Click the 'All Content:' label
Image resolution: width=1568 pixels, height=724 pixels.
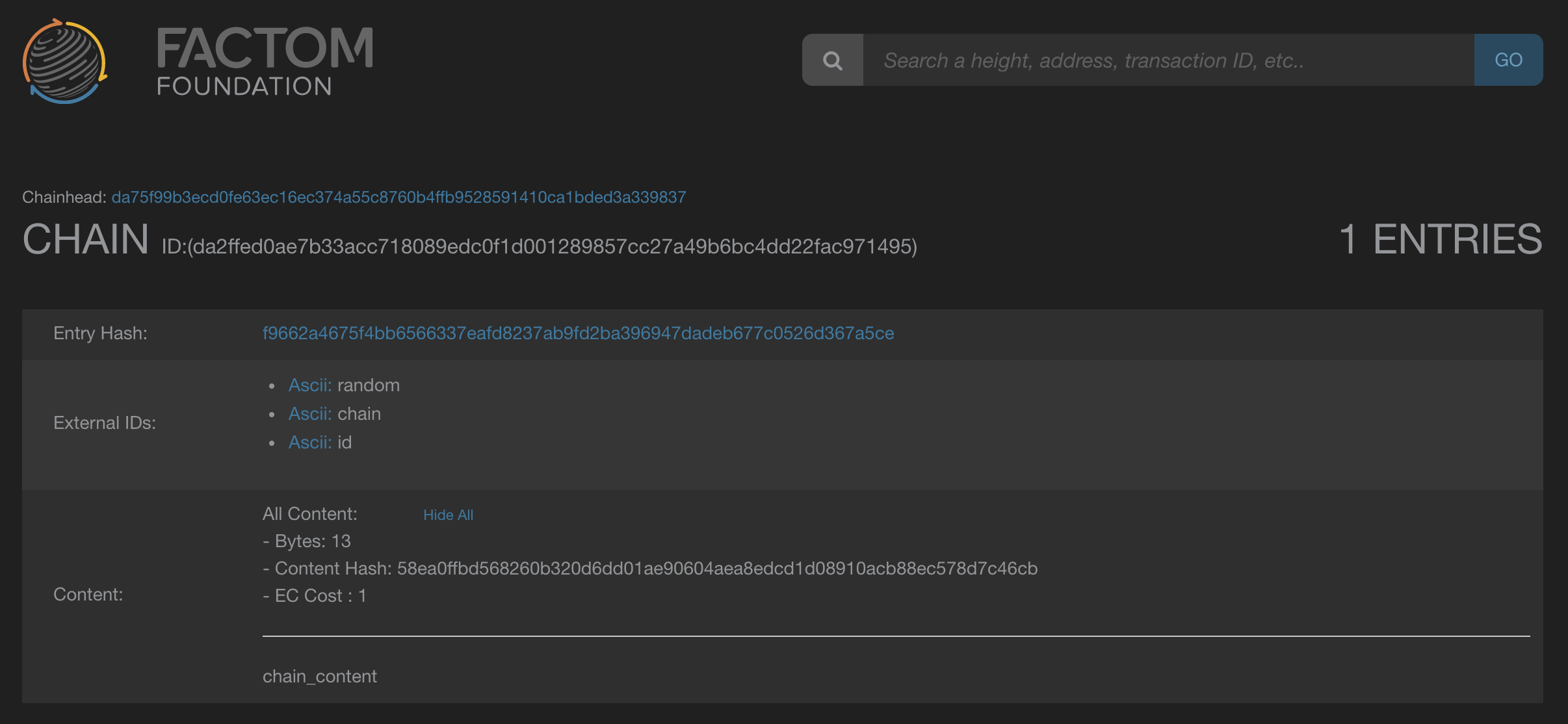pyautogui.click(x=310, y=514)
